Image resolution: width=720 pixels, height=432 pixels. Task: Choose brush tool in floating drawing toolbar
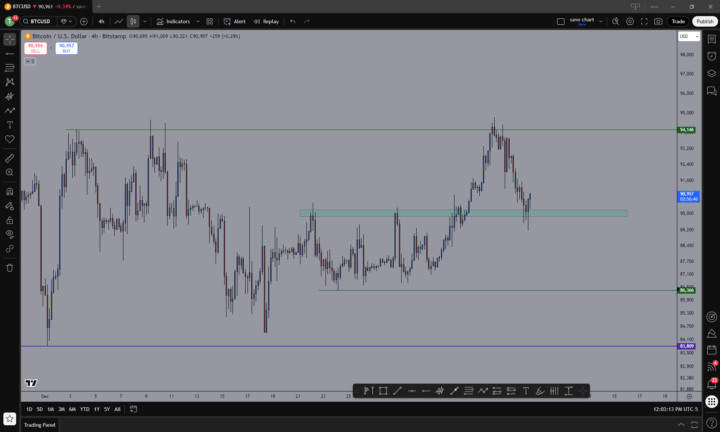tap(540, 391)
